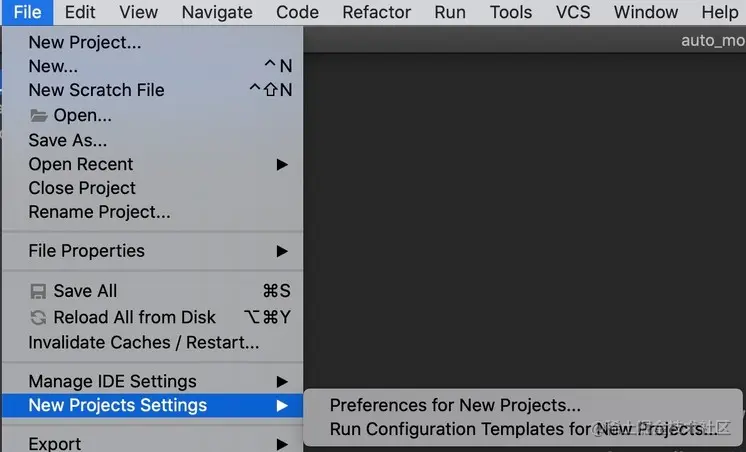Expand the File Properties submenu arrow
Image resolution: width=746 pixels, height=452 pixels.
click(282, 251)
